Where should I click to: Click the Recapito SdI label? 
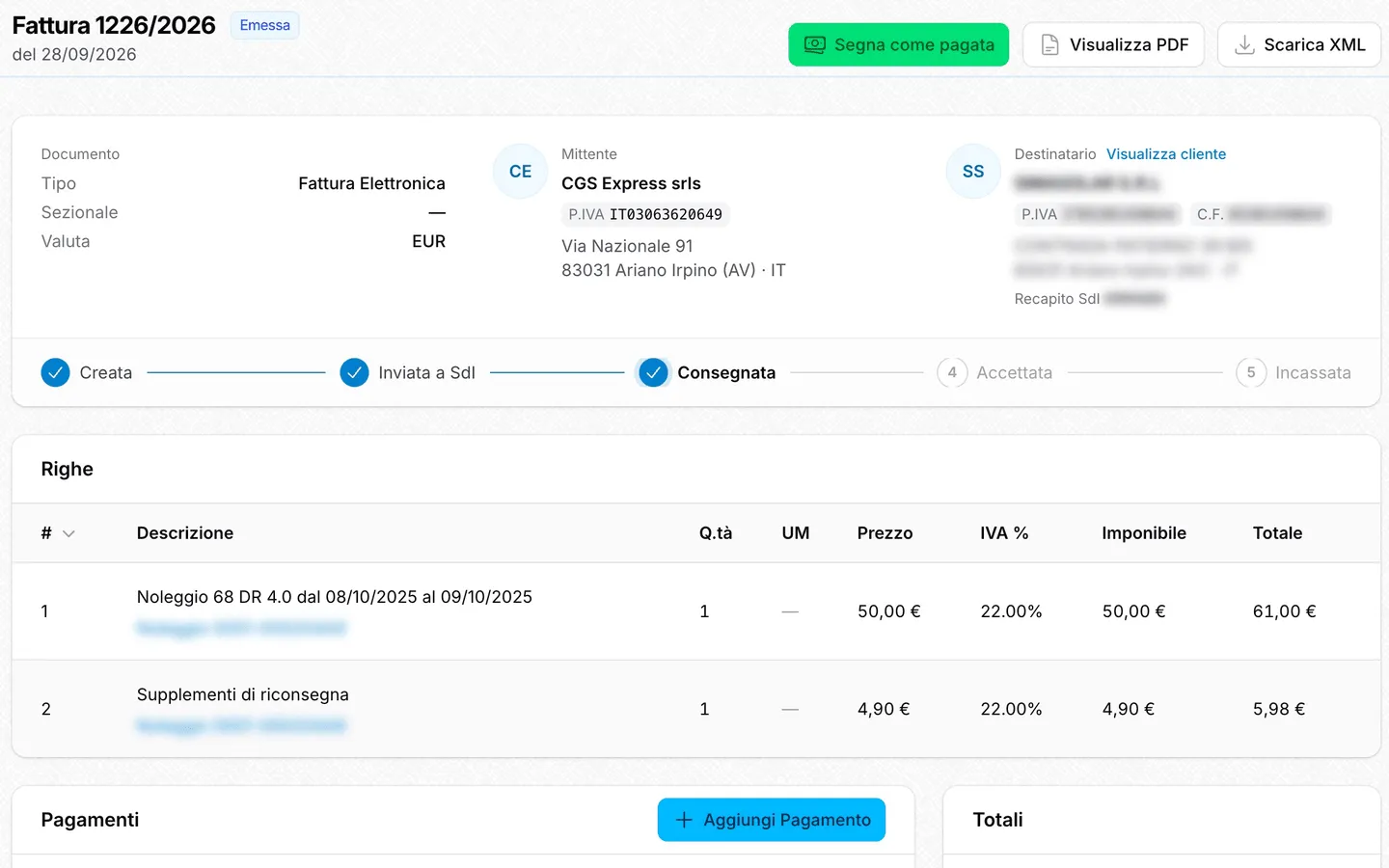(1056, 299)
